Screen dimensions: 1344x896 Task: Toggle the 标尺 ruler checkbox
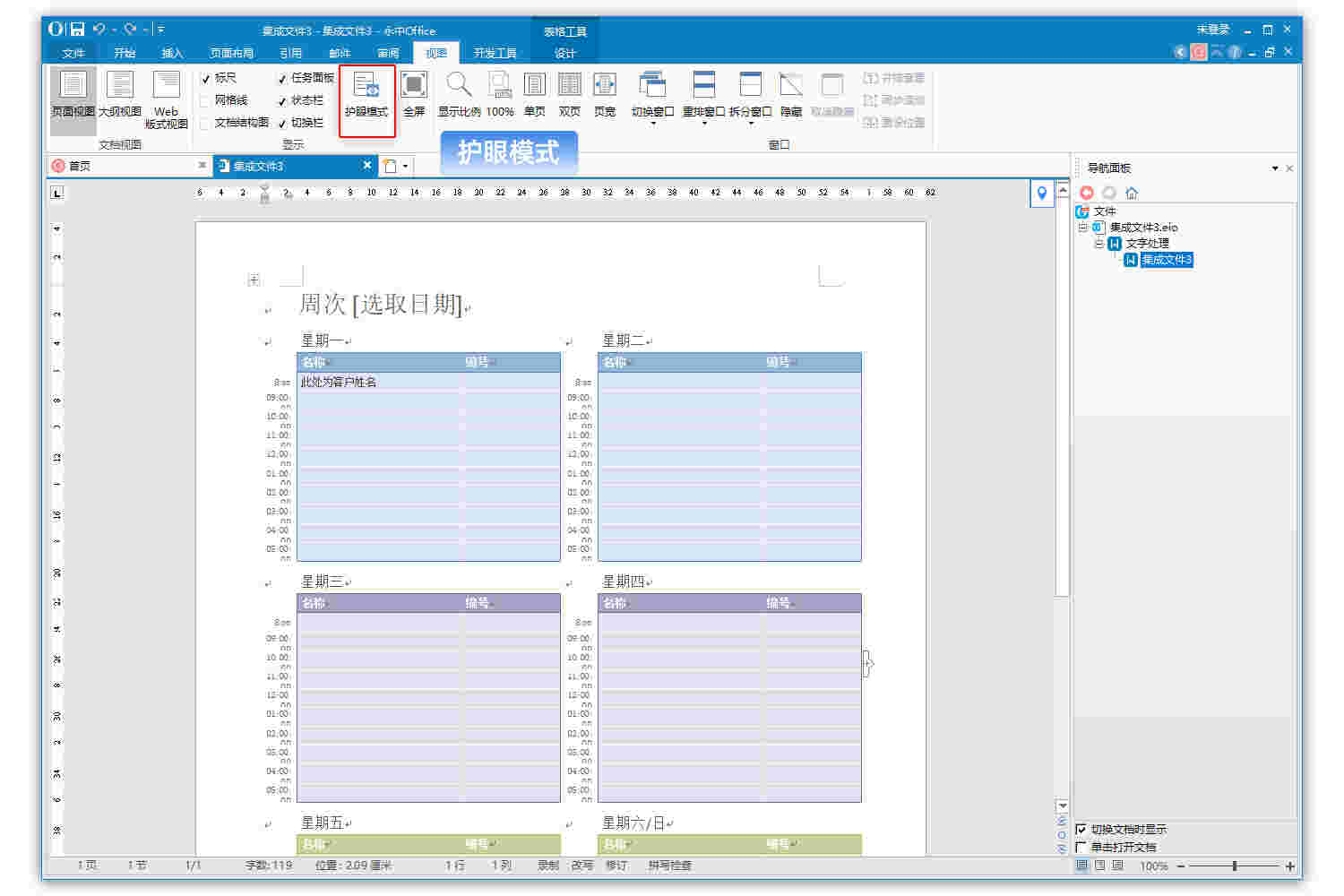[209, 77]
